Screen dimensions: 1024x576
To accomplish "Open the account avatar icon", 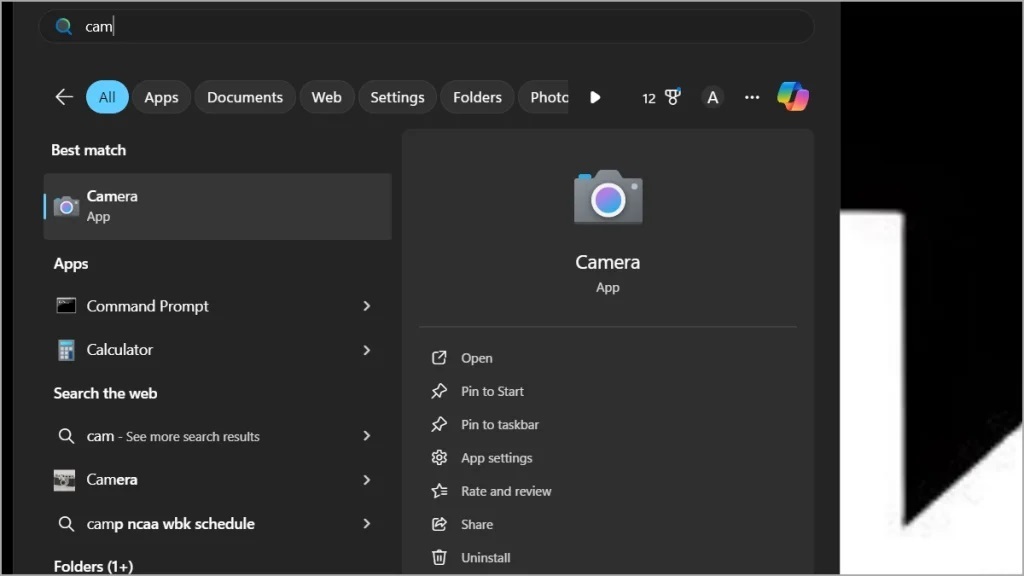I will [x=712, y=96].
